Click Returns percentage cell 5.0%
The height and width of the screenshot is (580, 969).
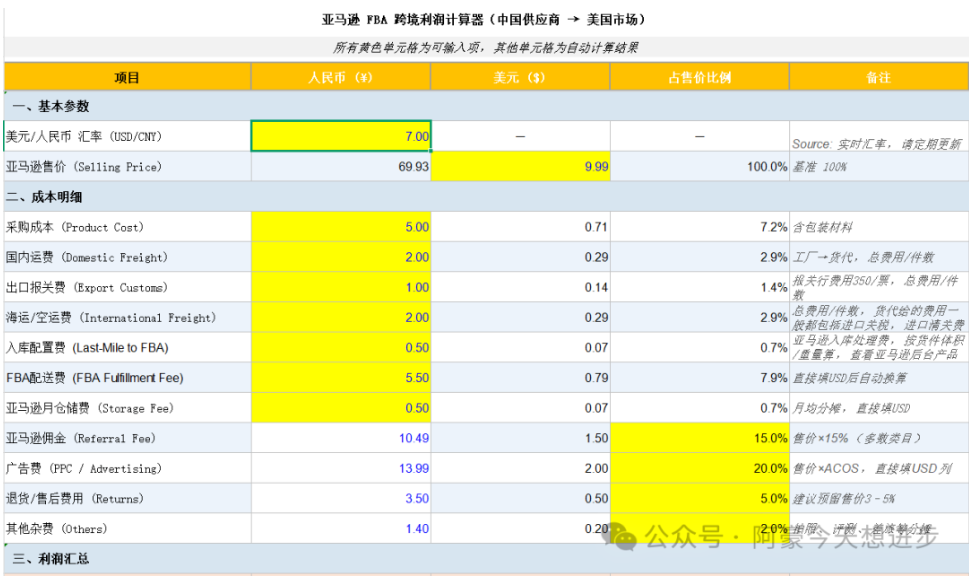pos(700,498)
